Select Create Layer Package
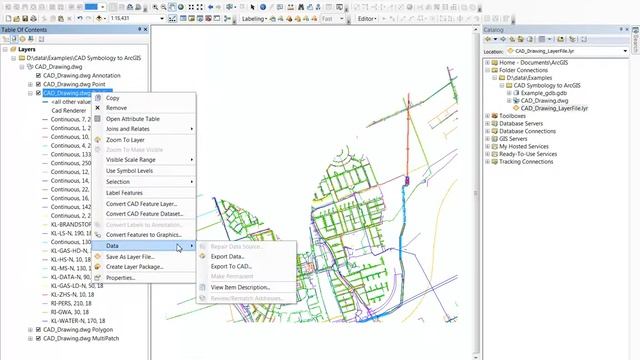This screenshot has height=360, width=640. (x=144, y=267)
